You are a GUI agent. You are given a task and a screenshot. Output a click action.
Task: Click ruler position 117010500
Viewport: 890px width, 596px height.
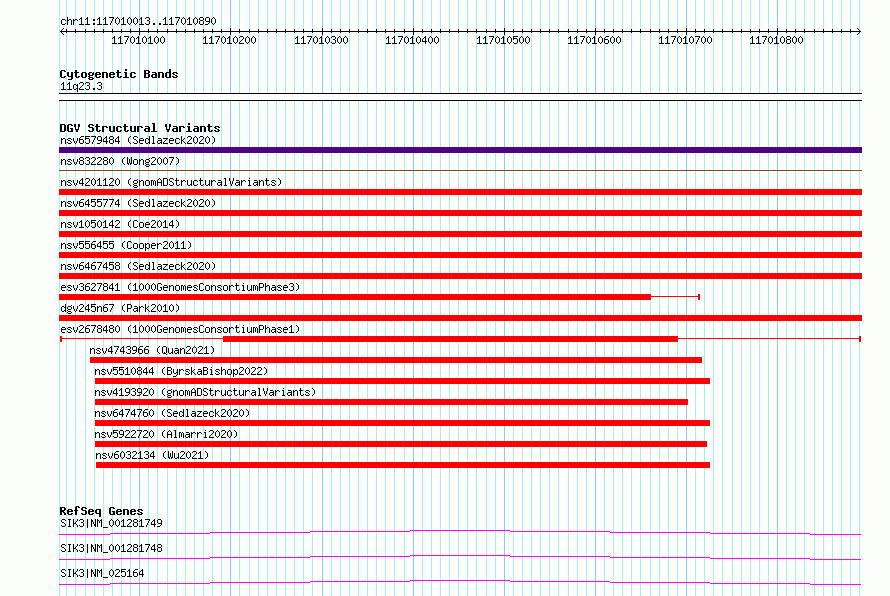503,40
